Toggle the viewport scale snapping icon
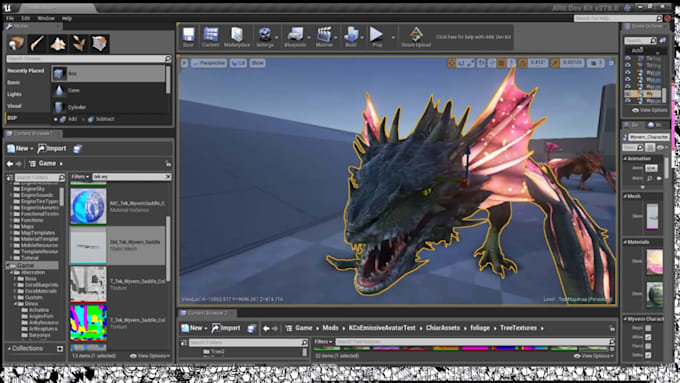 (555, 63)
